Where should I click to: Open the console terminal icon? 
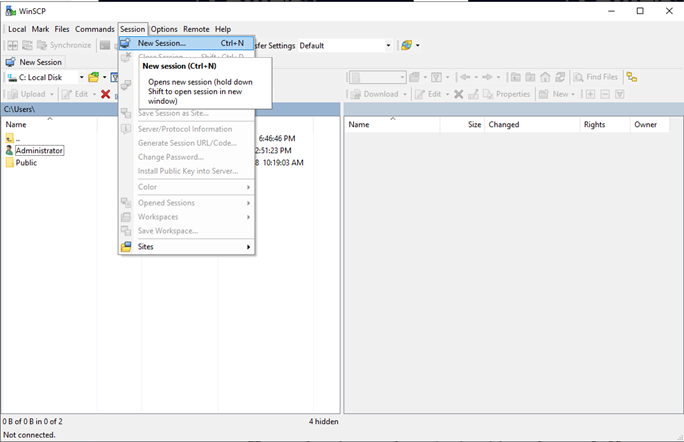(105, 45)
